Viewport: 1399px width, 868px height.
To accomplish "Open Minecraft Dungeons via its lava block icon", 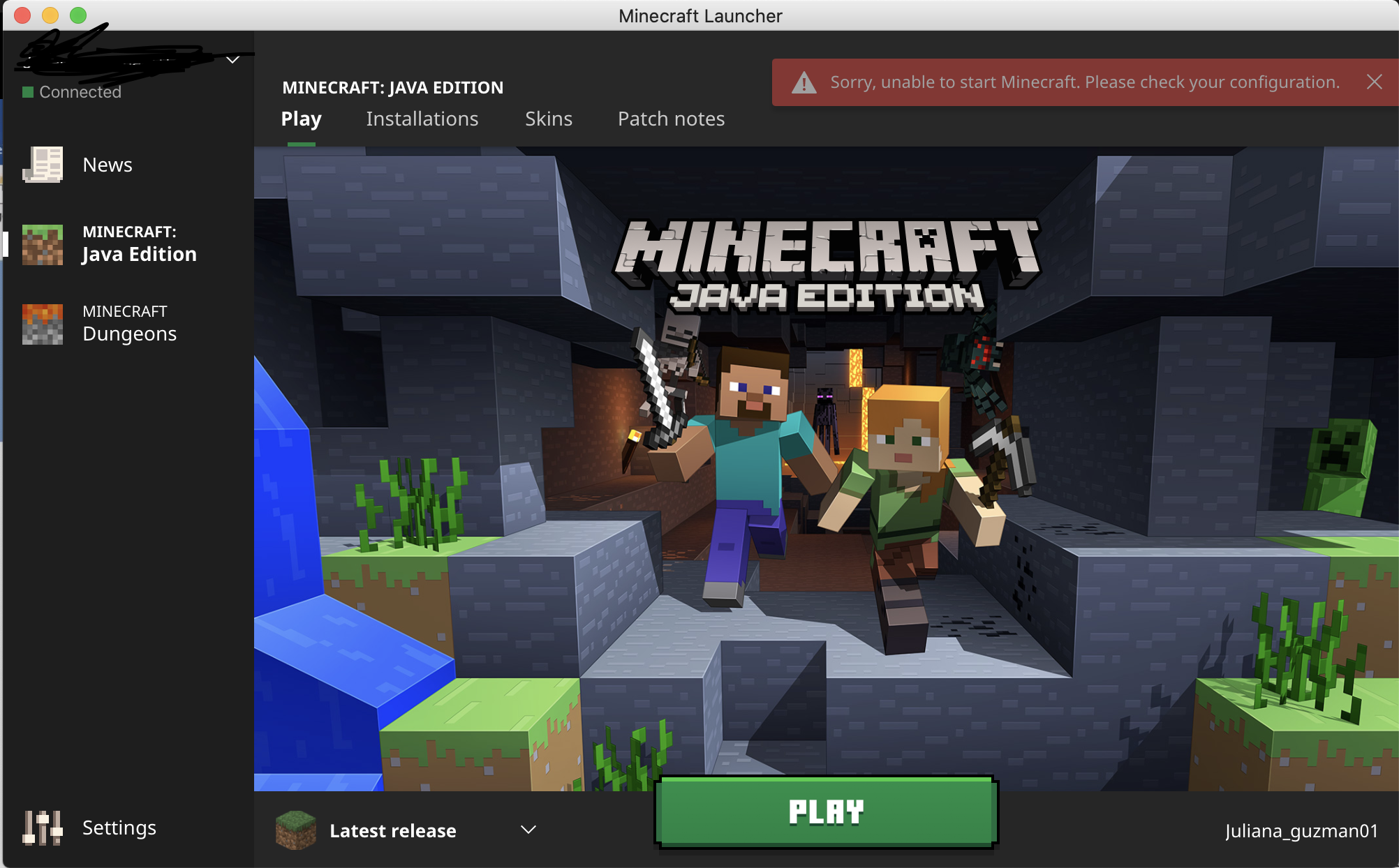I will (x=43, y=324).
